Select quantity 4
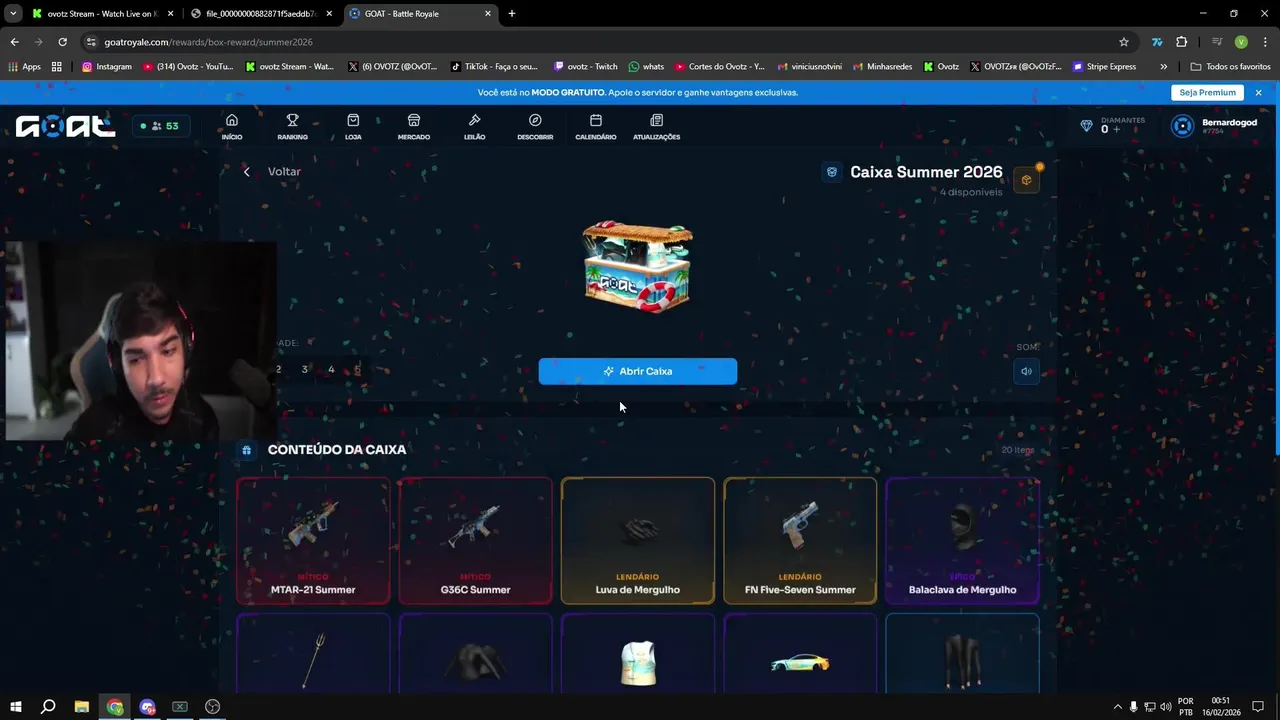 coord(331,370)
